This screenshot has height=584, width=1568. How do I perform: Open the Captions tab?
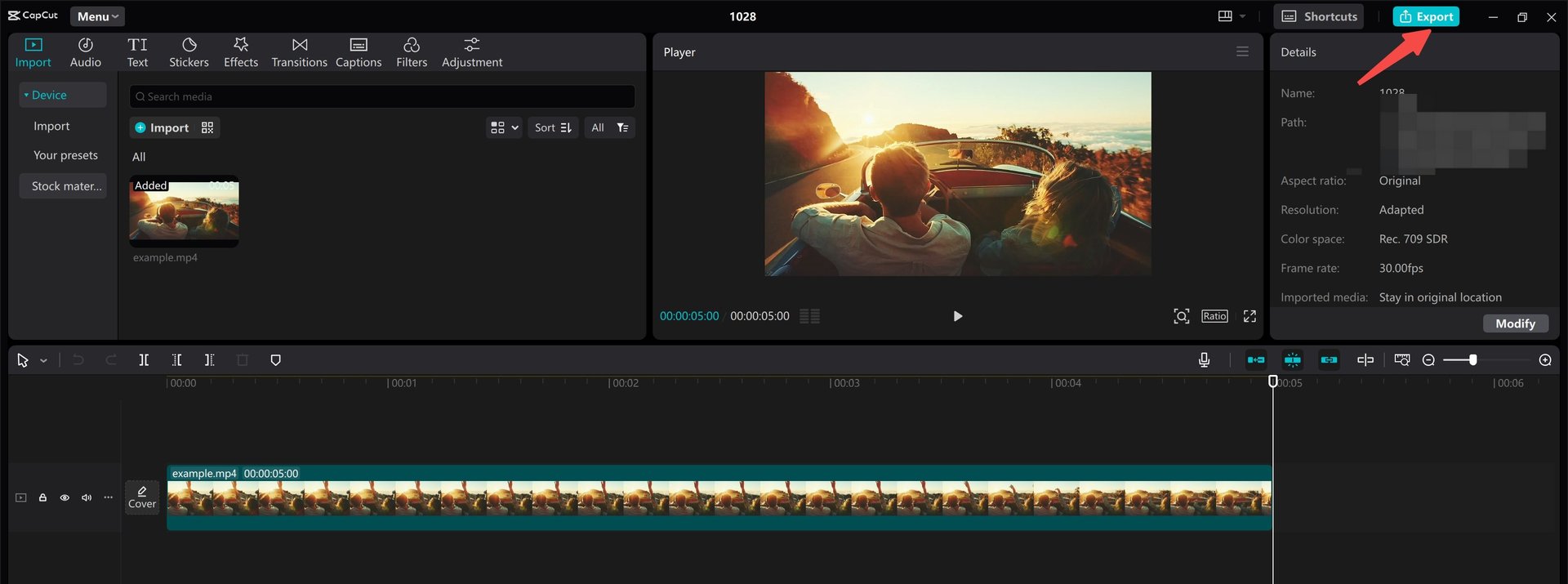(x=359, y=52)
